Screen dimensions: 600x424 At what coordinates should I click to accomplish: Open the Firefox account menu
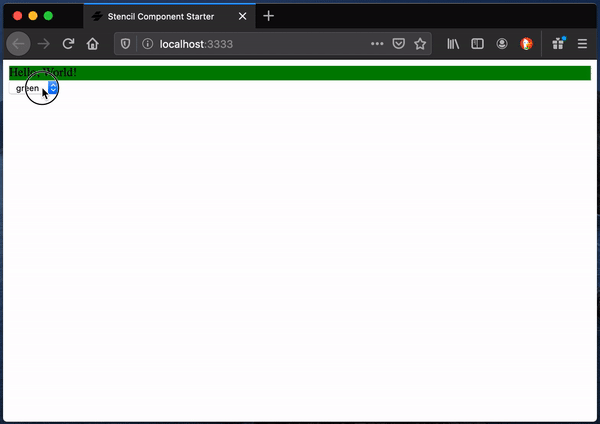click(502, 44)
